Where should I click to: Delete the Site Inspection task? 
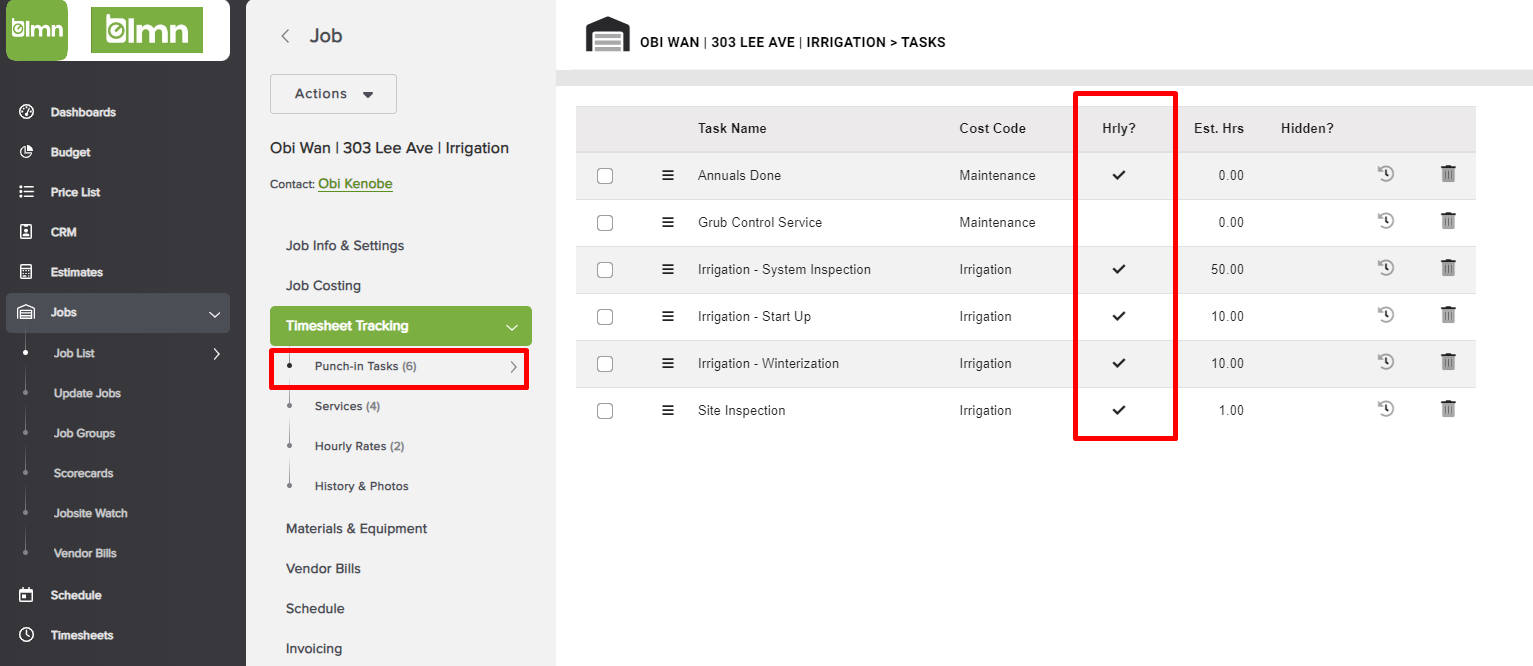[x=1448, y=409]
